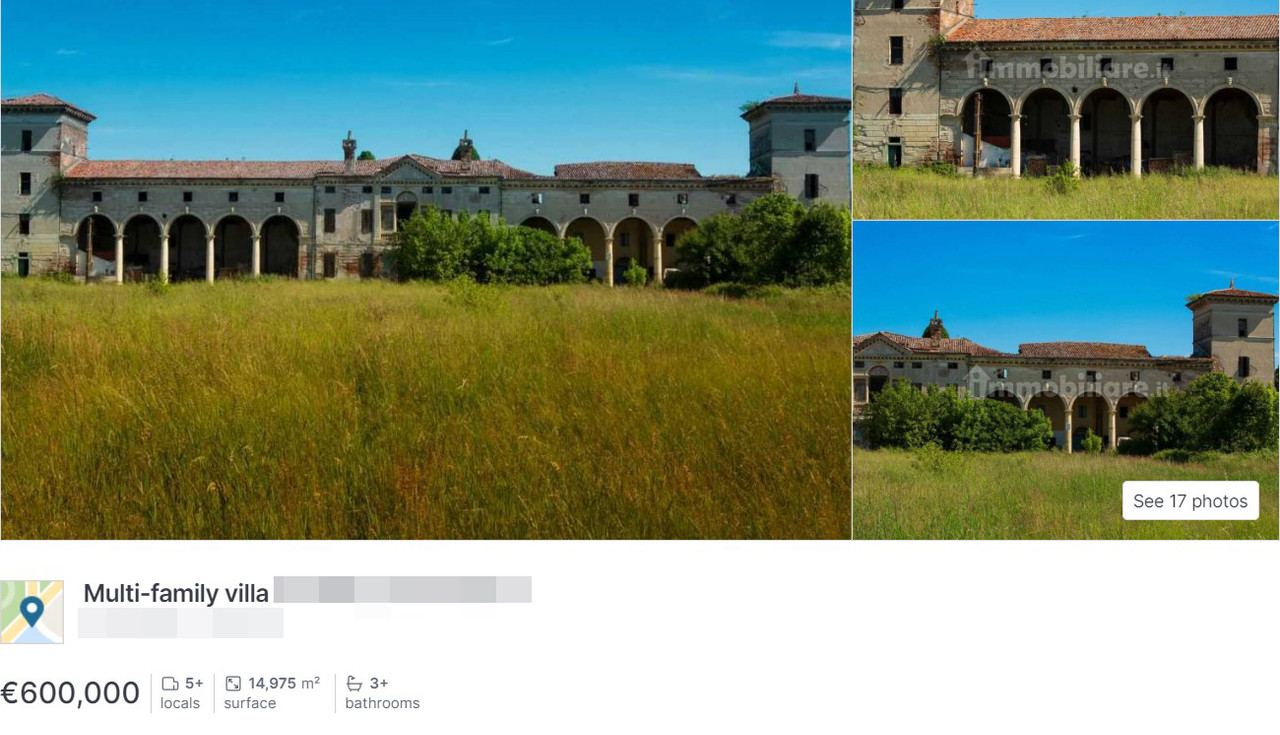Click the 14,975 m² surface value
The image size is (1280, 735).
point(284,684)
